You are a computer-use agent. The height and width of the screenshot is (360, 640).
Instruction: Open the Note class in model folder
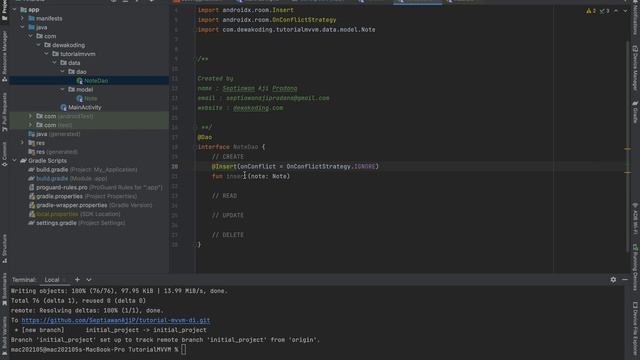[x=91, y=98]
